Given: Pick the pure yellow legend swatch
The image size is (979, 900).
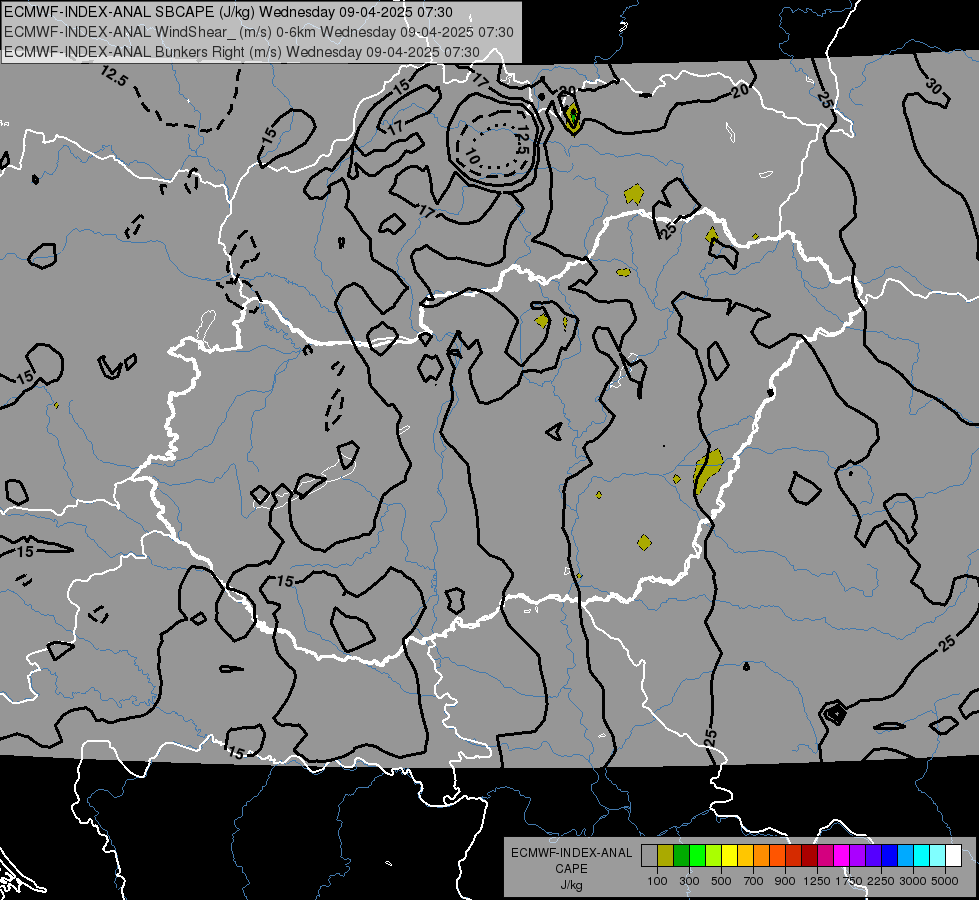Looking at the screenshot, I should tap(729, 856).
